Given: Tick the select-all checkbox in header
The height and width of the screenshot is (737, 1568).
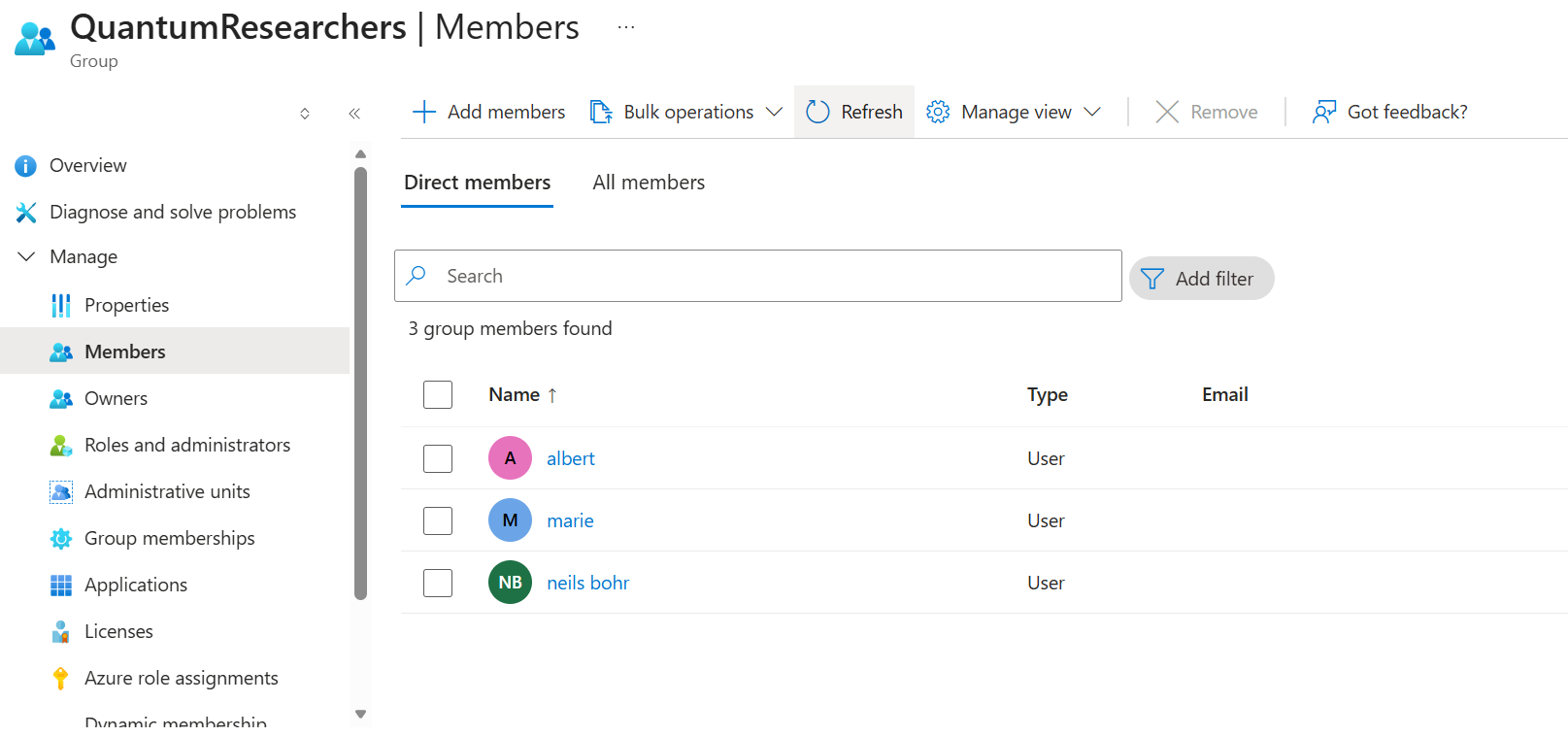Looking at the screenshot, I should click(x=438, y=395).
